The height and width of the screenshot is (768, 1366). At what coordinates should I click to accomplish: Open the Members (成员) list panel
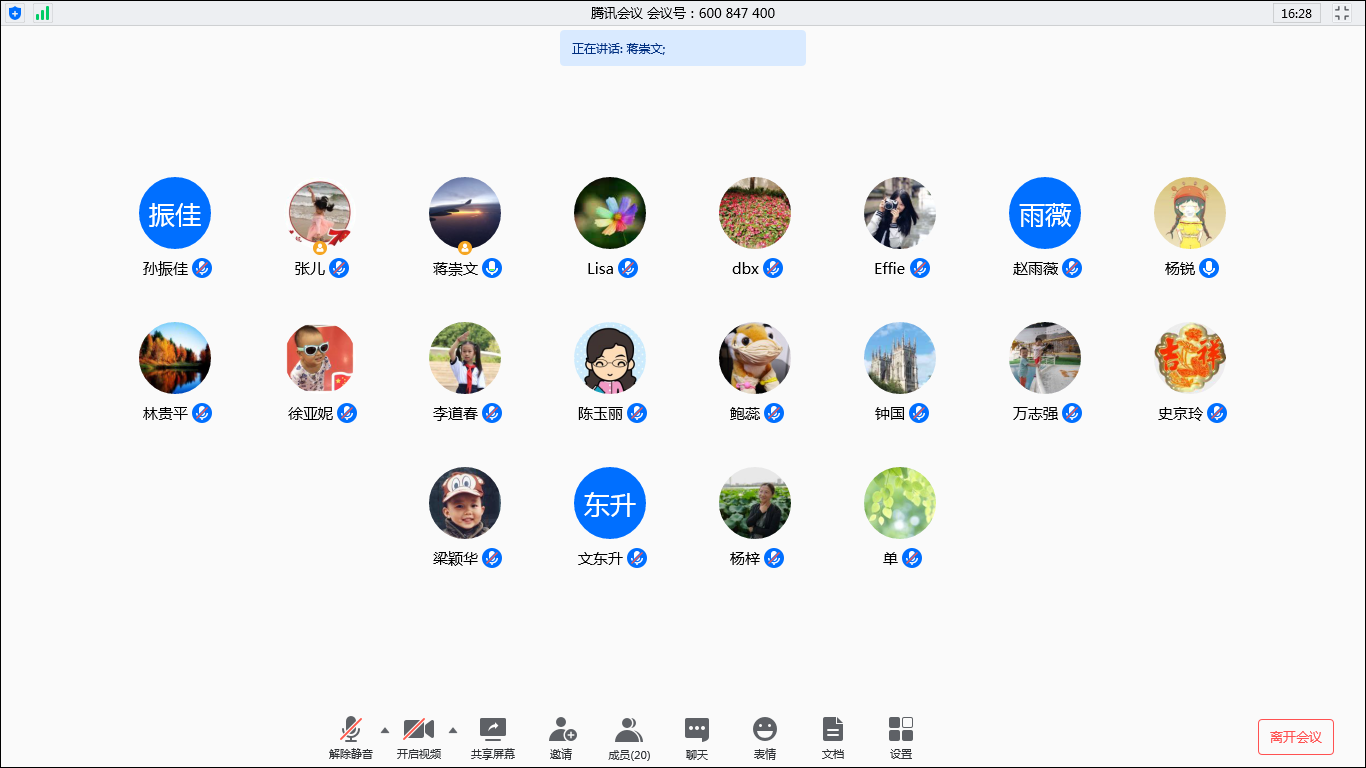point(629,738)
